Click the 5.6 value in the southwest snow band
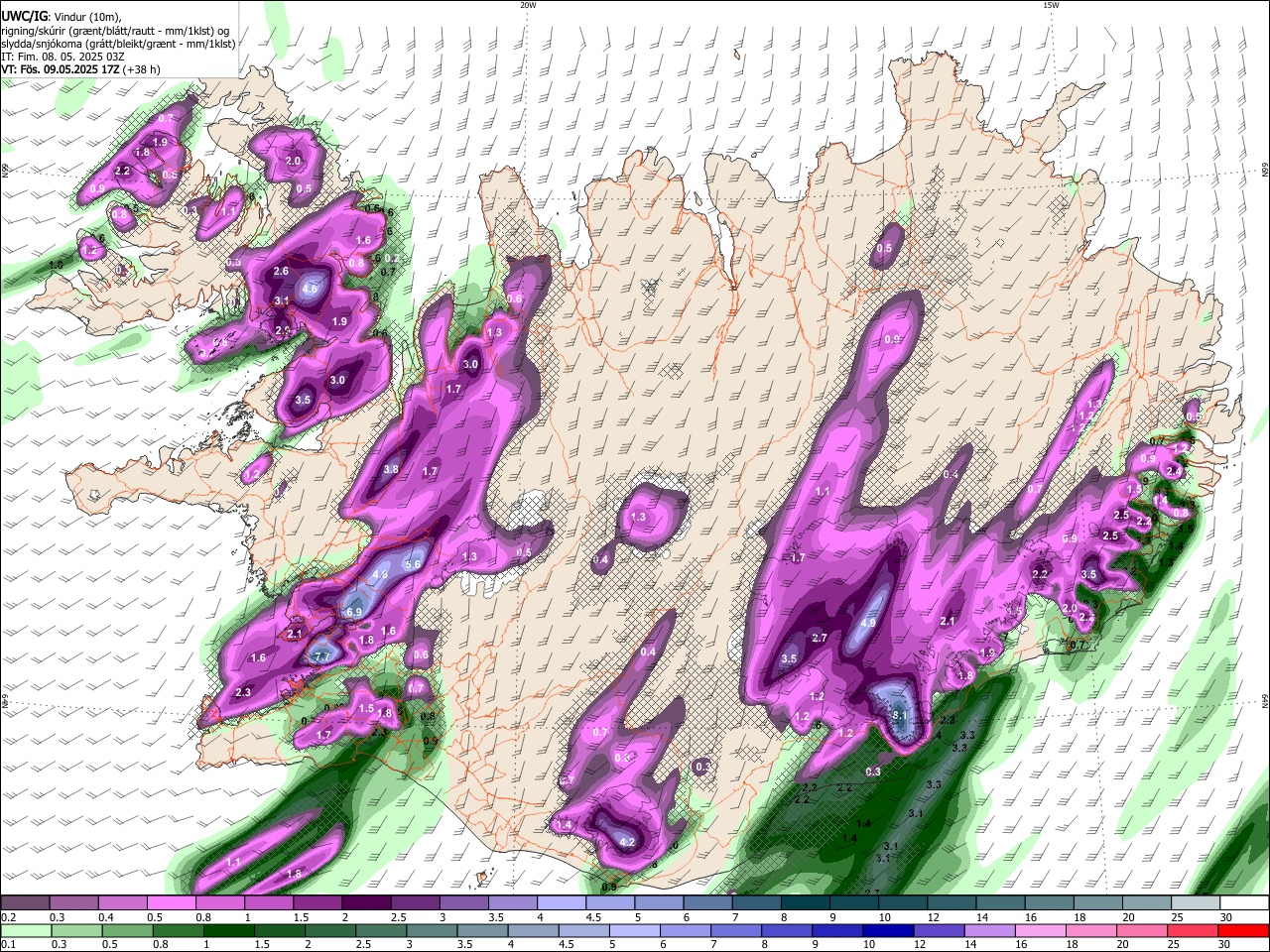1270x952 pixels. [414, 564]
